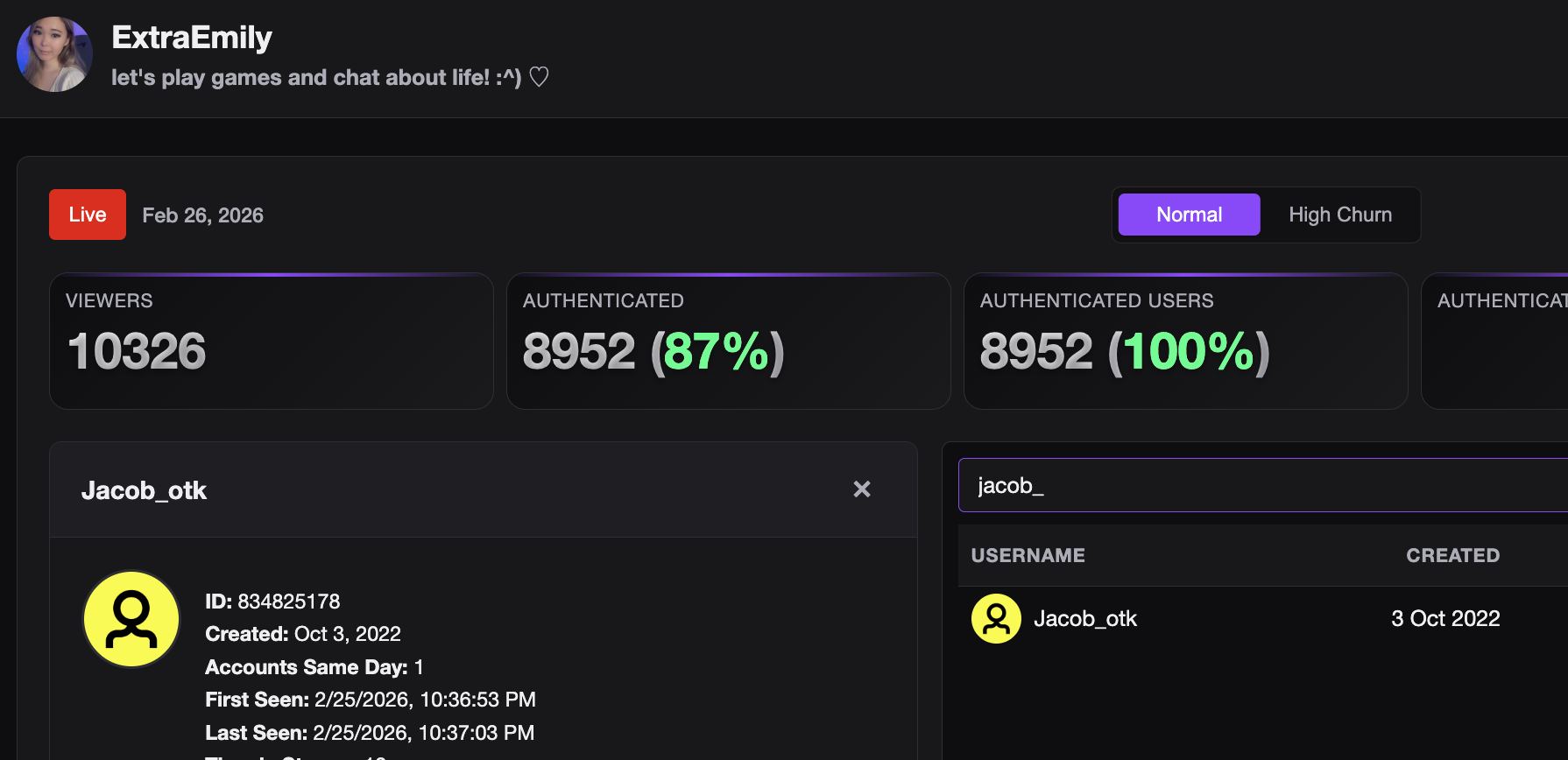Click the Feb 26, 2026 date

tap(203, 215)
